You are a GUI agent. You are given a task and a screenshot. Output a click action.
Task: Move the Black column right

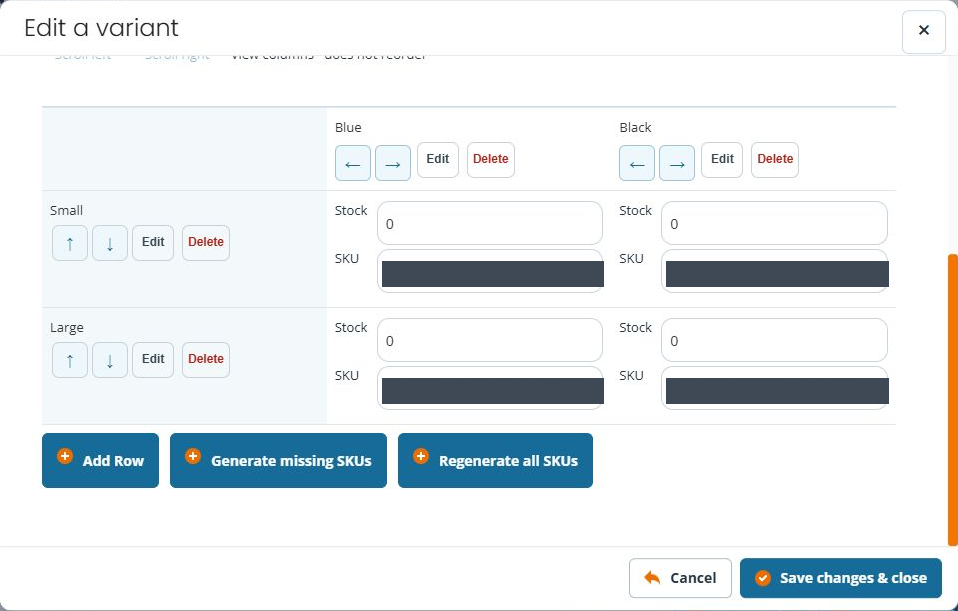(x=677, y=163)
